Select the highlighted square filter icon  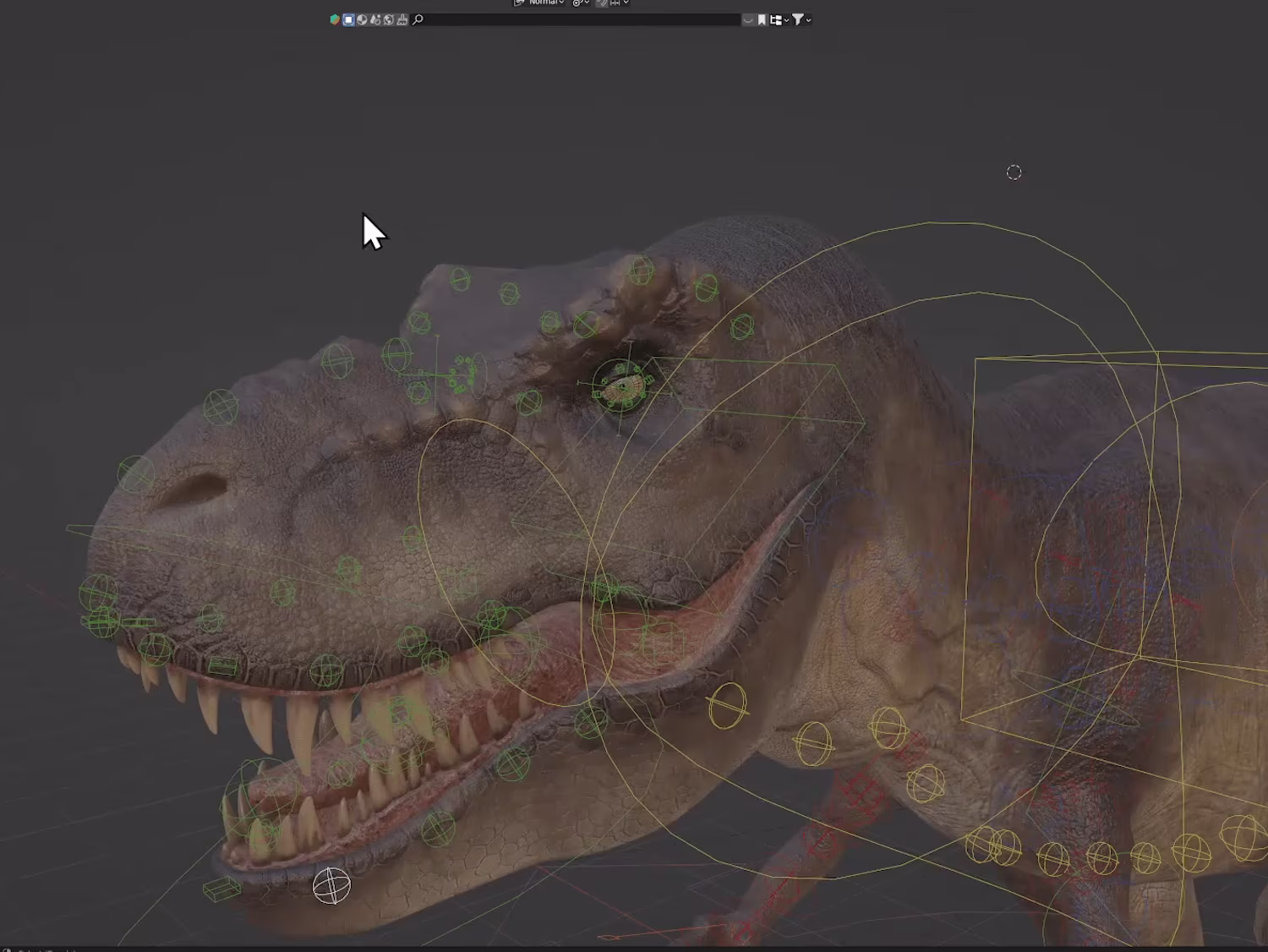coord(348,19)
